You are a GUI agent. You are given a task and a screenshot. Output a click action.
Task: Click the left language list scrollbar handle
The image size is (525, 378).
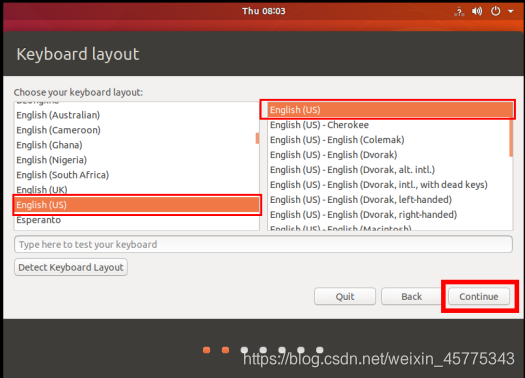[x=257, y=138]
